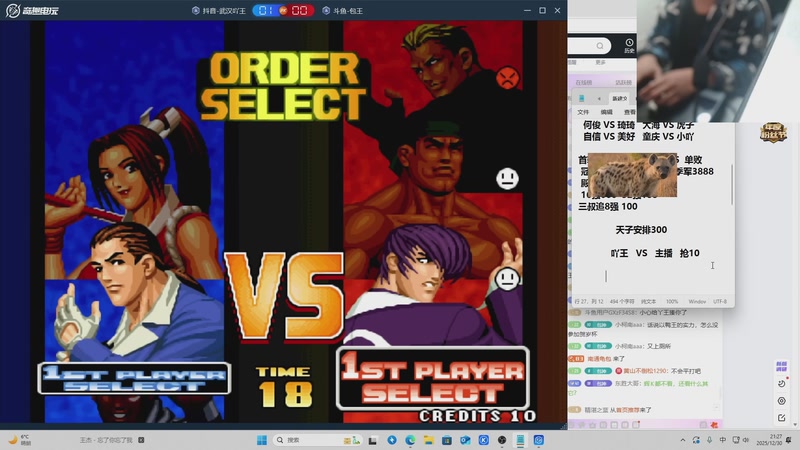Image resolution: width=800 pixels, height=450 pixels.
Task: Click the blue-red score counter in title bar
Action: coord(283,10)
